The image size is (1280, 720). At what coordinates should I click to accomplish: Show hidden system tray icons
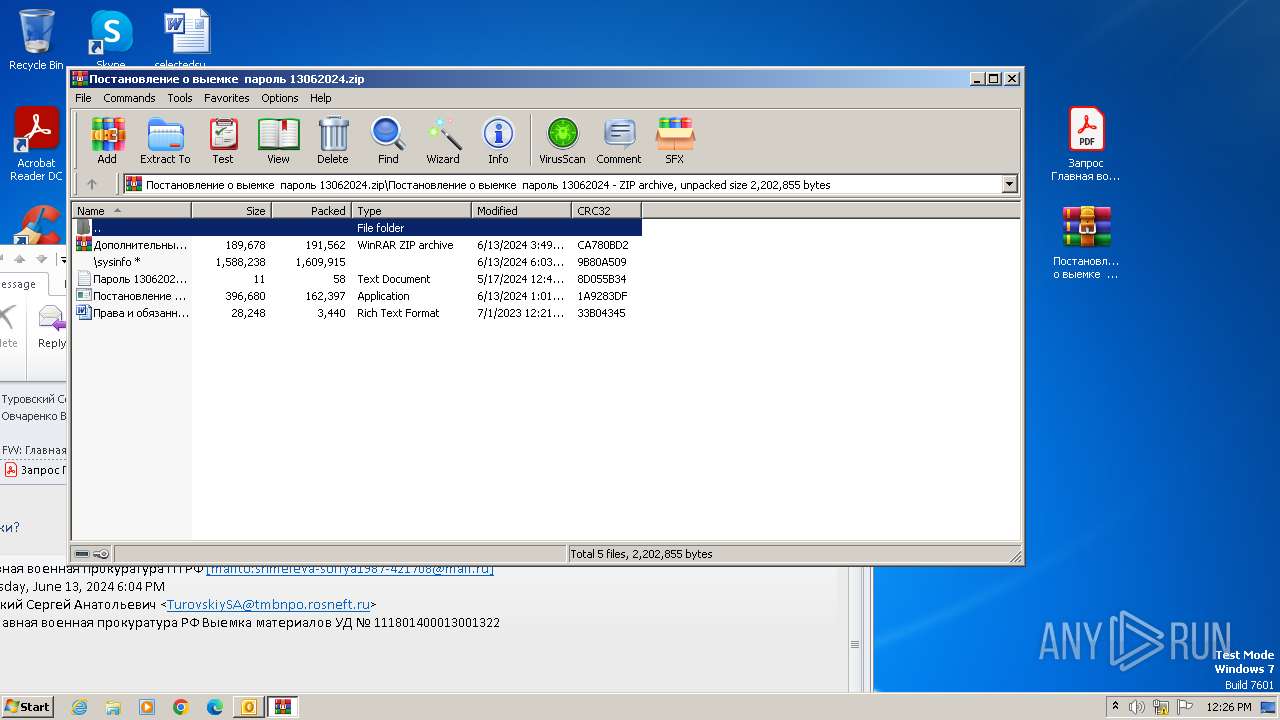1115,707
